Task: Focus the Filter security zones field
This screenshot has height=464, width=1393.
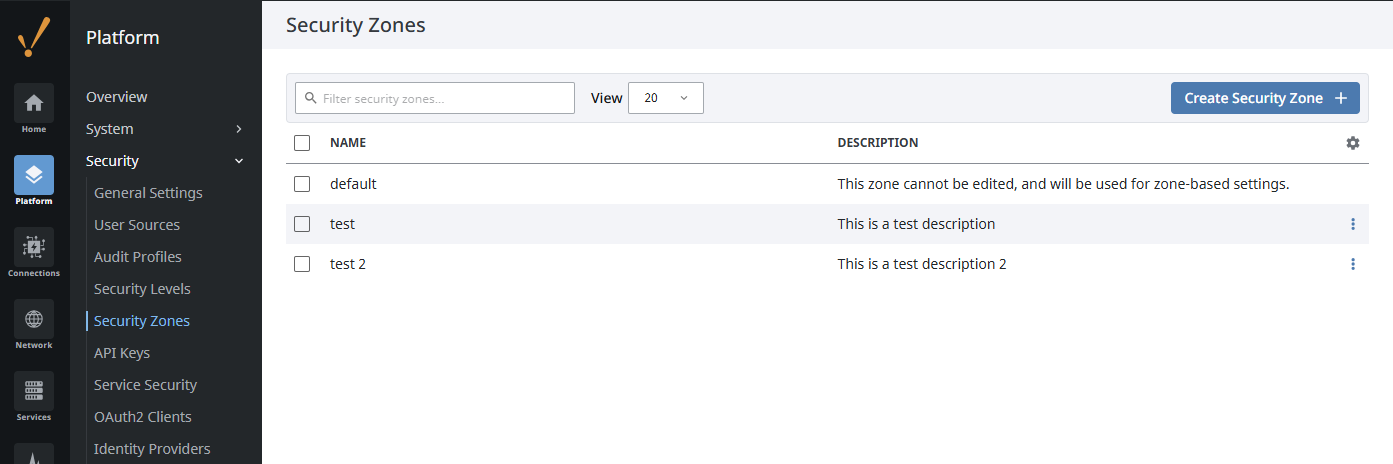Action: [x=435, y=98]
